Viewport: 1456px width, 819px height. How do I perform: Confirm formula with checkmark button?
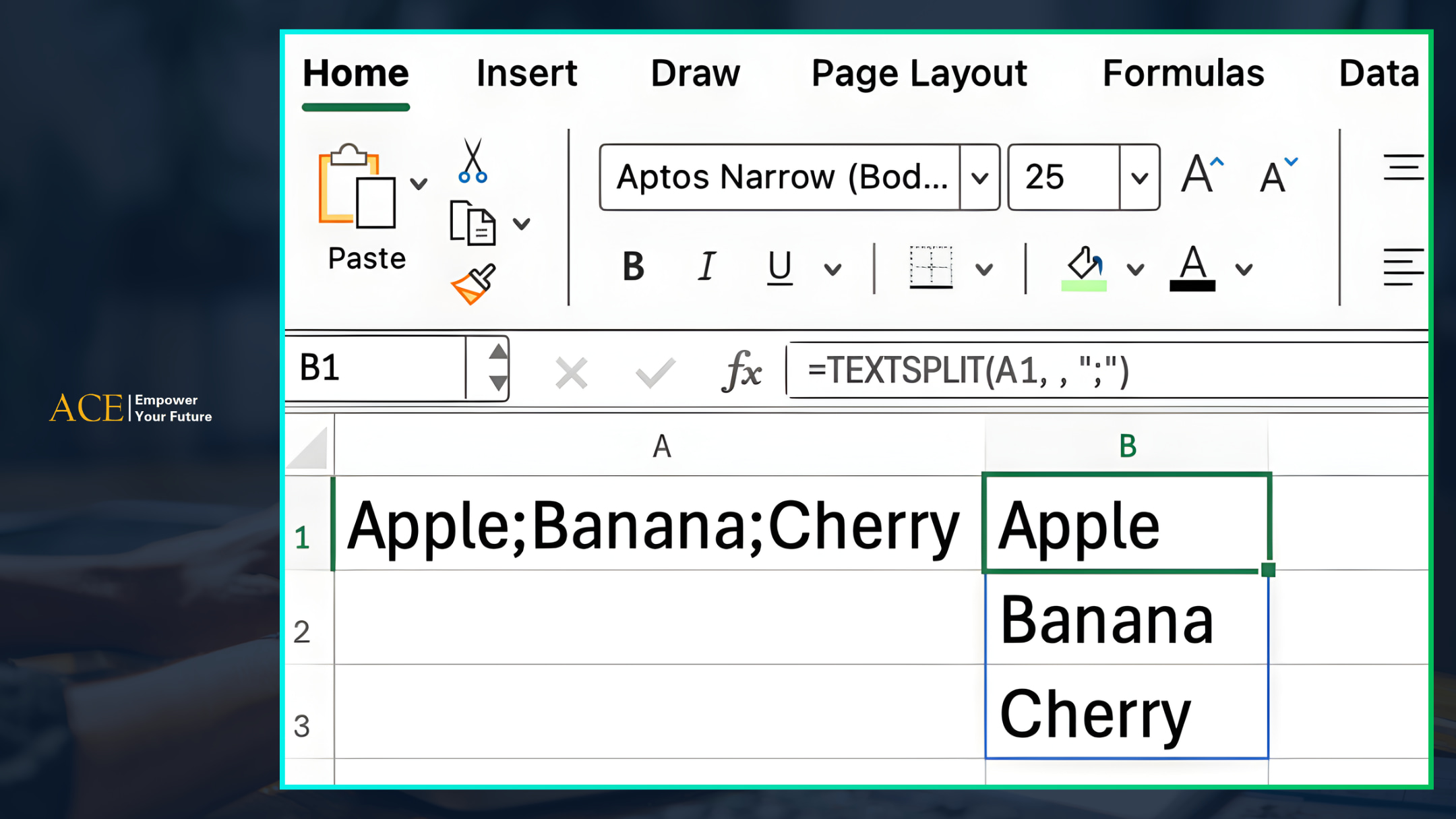(x=655, y=373)
